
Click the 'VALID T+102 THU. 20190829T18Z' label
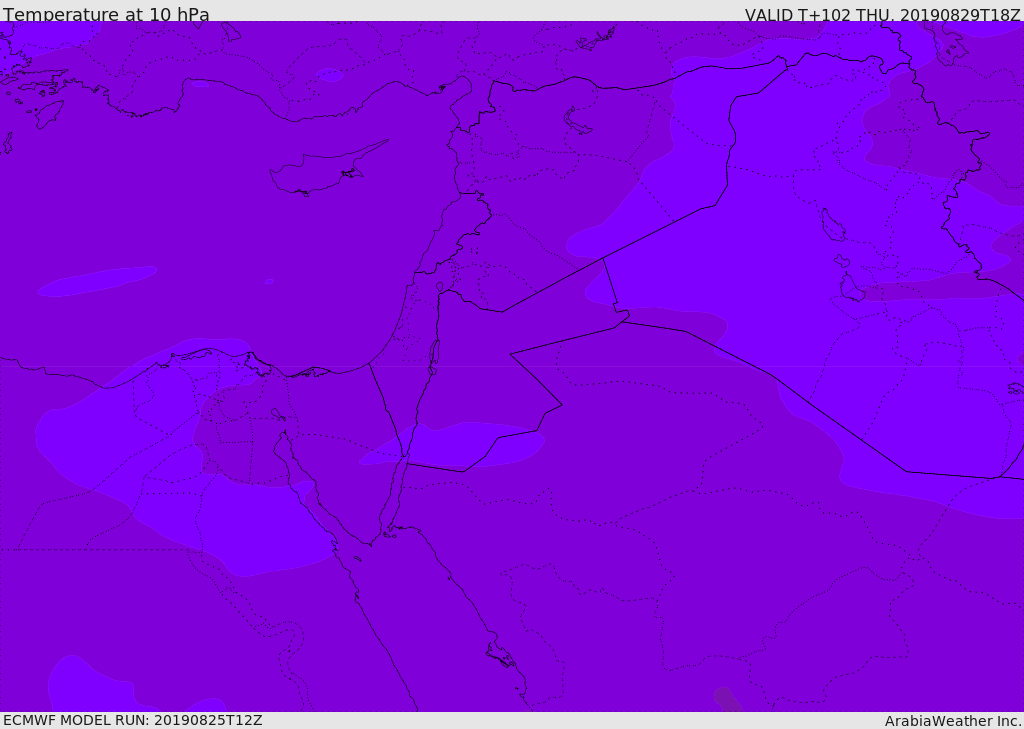[x=882, y=14]
